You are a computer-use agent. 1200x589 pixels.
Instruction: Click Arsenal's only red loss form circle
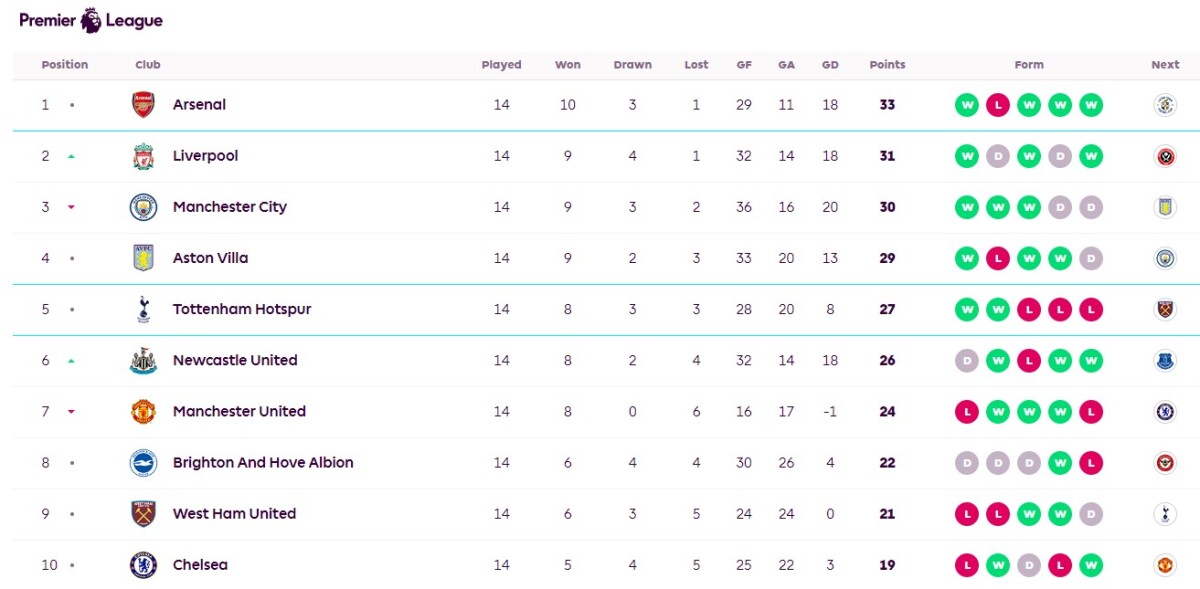point(998,105)
